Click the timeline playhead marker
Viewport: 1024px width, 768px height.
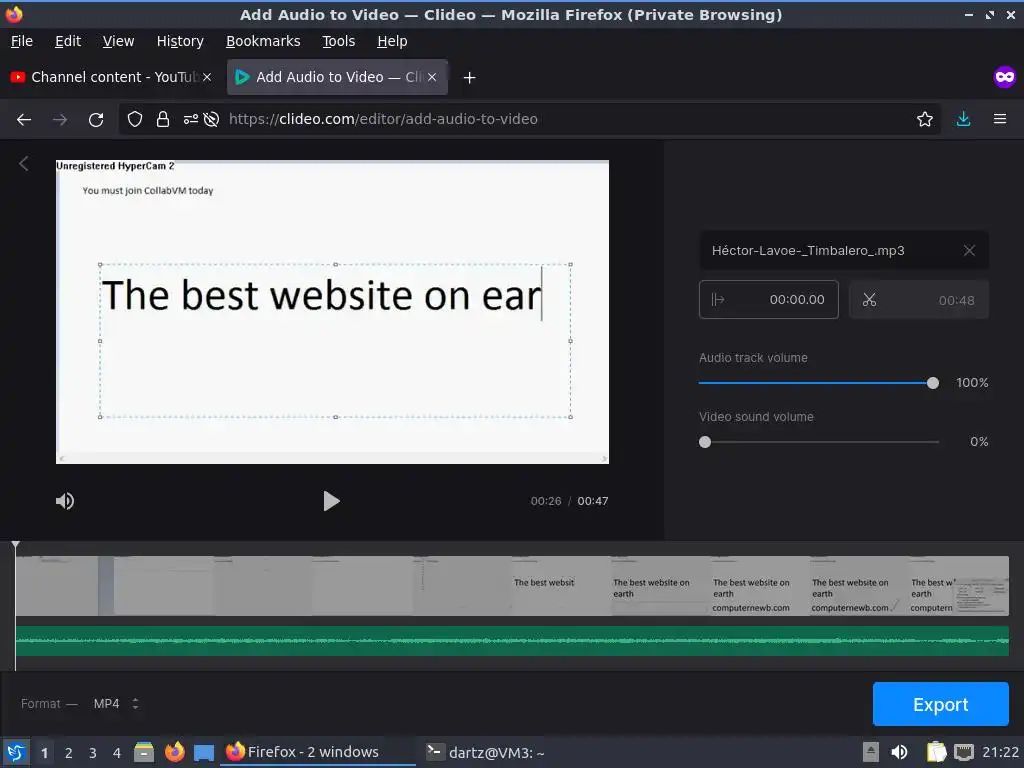(x=16, y=545)
